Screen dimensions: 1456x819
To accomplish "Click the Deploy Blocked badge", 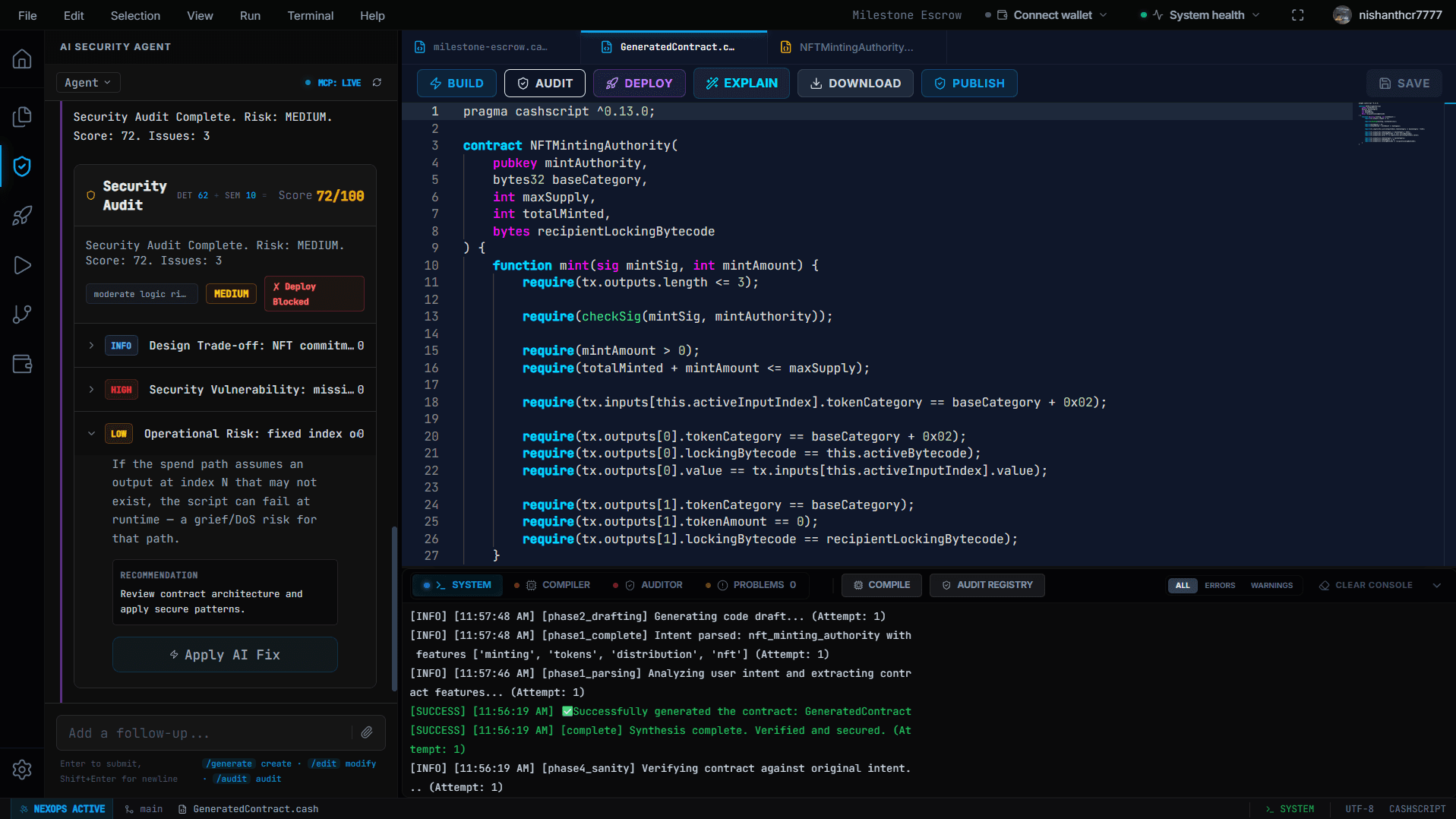I will tap(314, 294).
